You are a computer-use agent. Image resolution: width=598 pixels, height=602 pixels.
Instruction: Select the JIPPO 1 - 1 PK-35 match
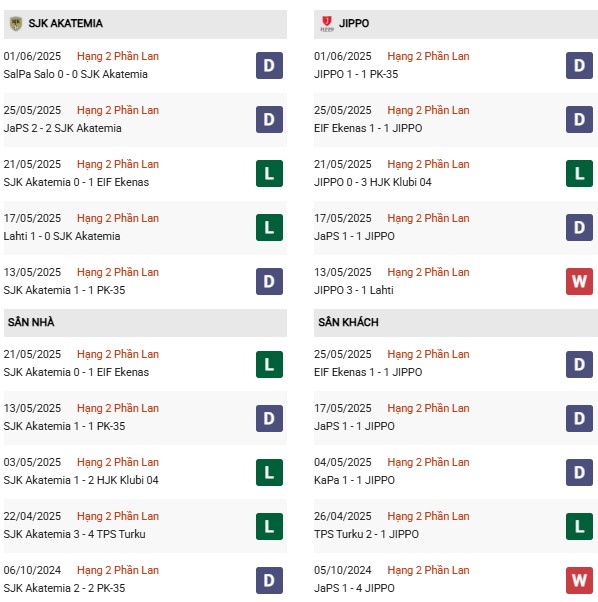[x=356, y=74]
